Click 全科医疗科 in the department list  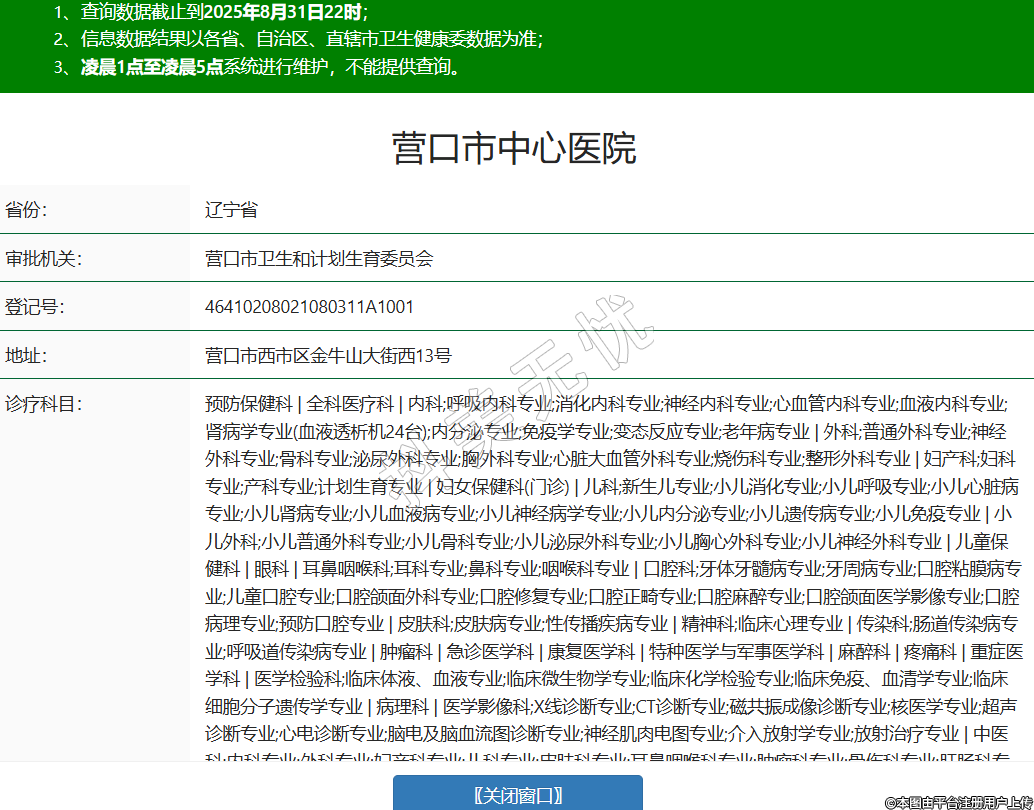350,404
